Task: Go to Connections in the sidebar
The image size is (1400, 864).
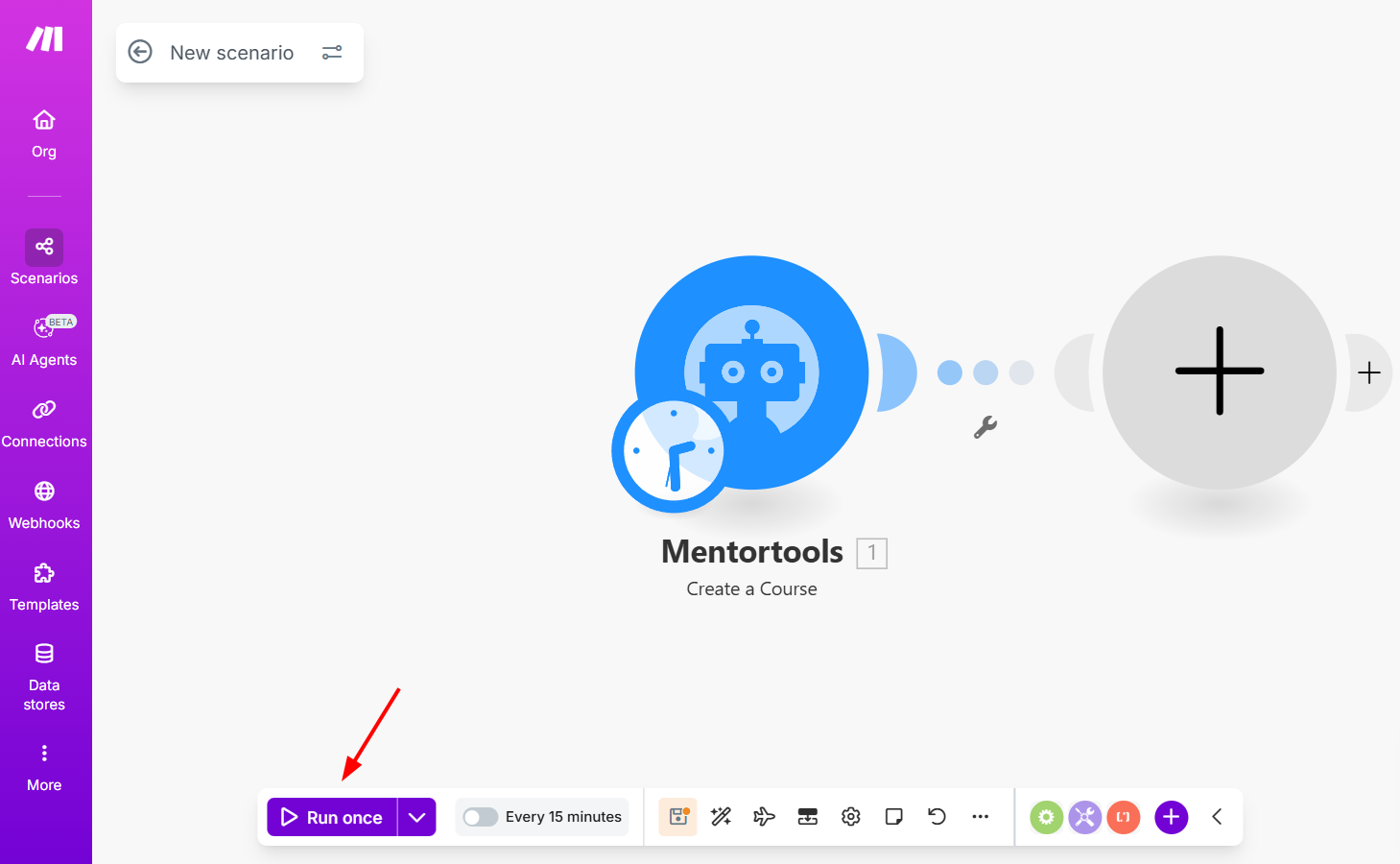Action: click(x=44, y=424)
